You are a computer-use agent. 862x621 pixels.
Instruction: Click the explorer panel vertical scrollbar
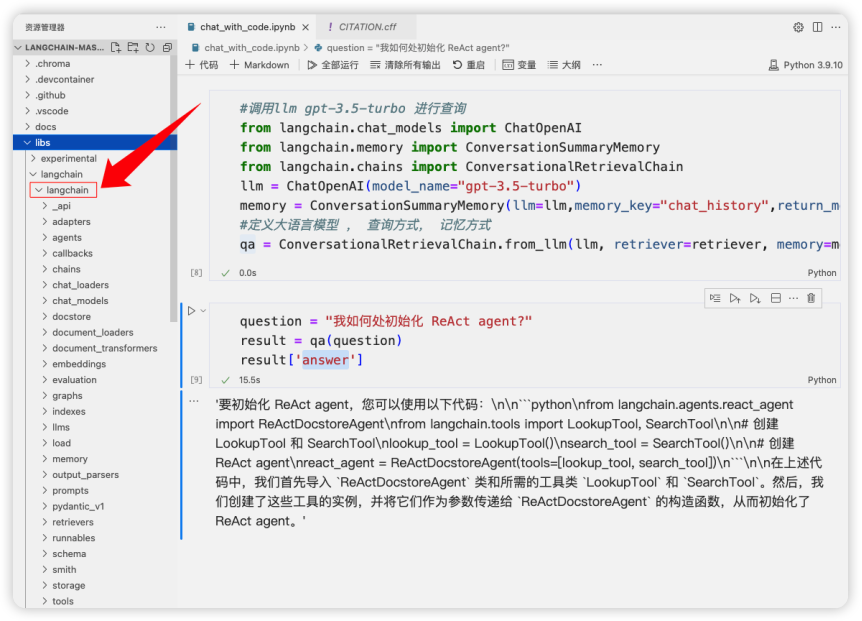(x=174, y=187)
